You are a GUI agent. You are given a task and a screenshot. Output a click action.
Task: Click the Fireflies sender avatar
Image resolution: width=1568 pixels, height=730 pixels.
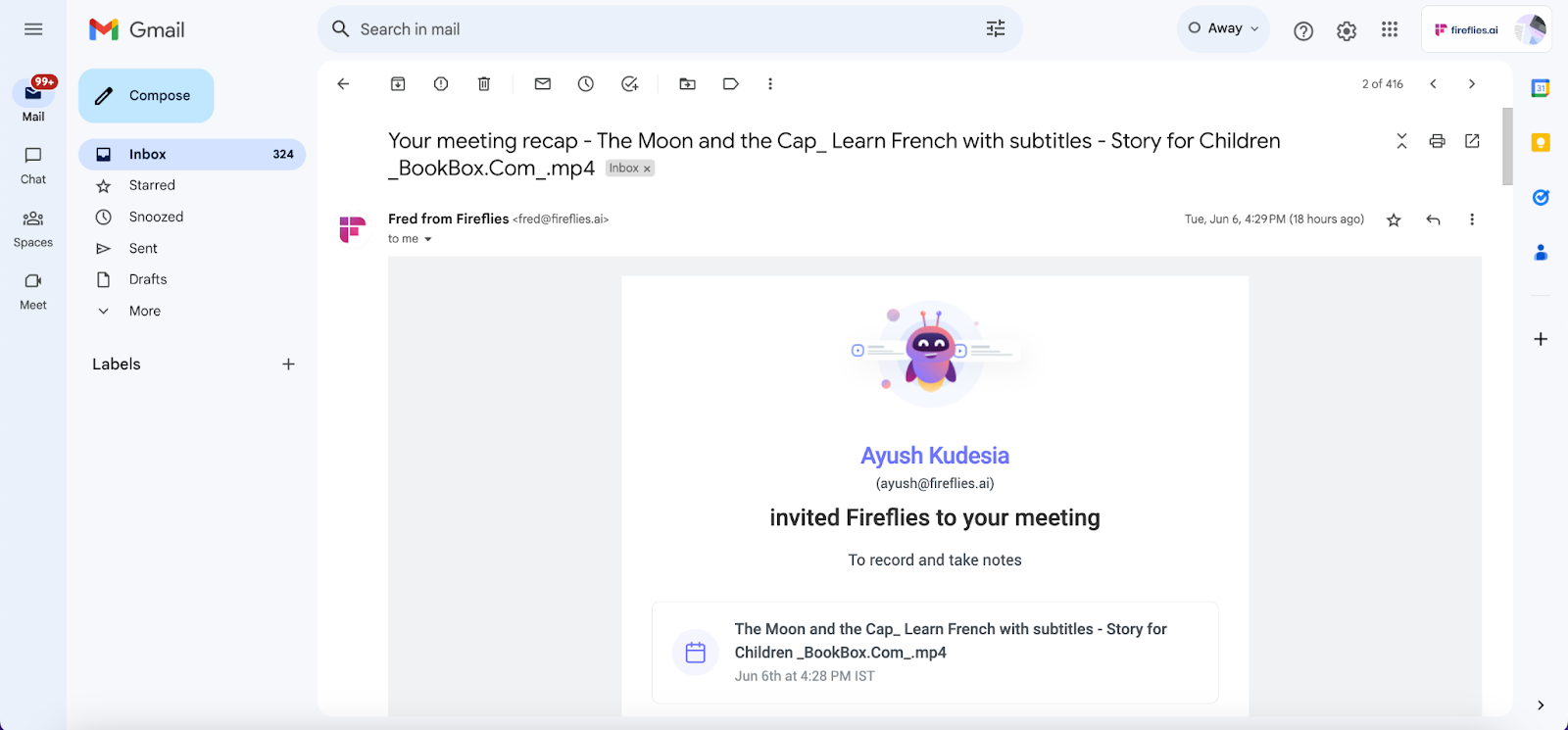click(x=353, y=229)
